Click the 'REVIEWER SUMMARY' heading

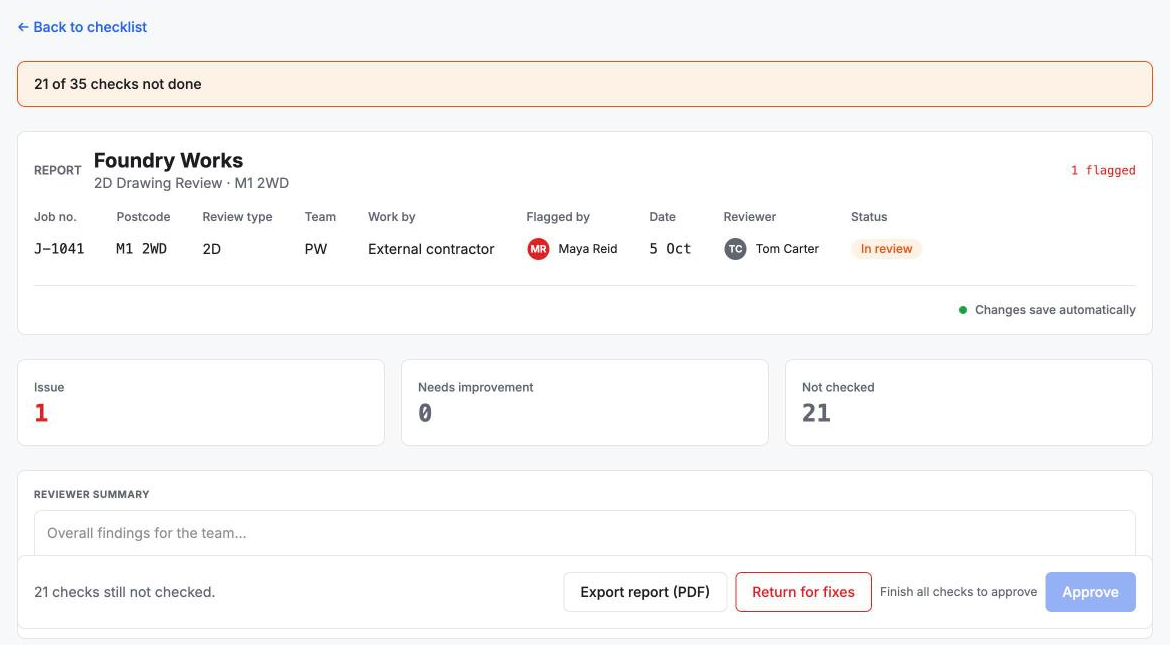click(x=92, y=494)
